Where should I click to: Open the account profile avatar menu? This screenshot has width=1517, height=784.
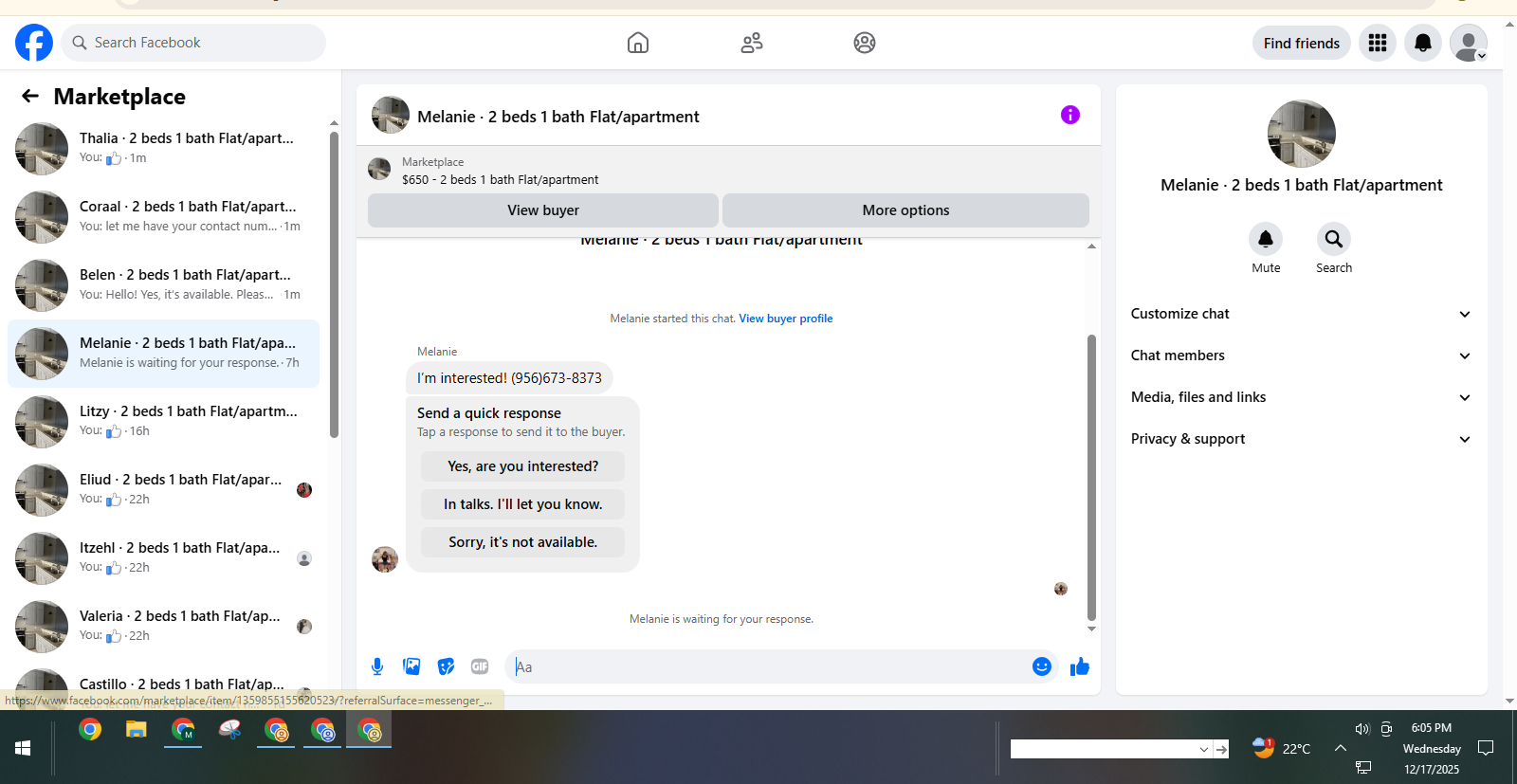(1469, 43)
